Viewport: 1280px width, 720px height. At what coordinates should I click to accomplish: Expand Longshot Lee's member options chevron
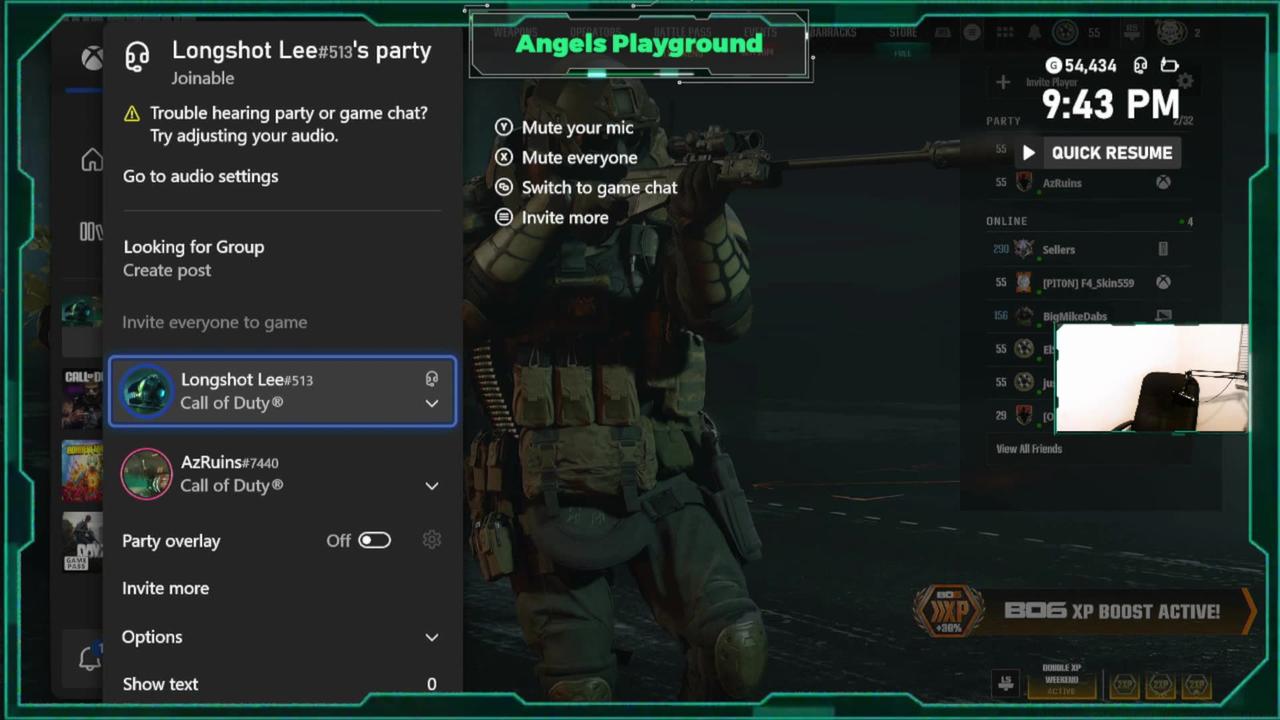[x=432, y=404]
